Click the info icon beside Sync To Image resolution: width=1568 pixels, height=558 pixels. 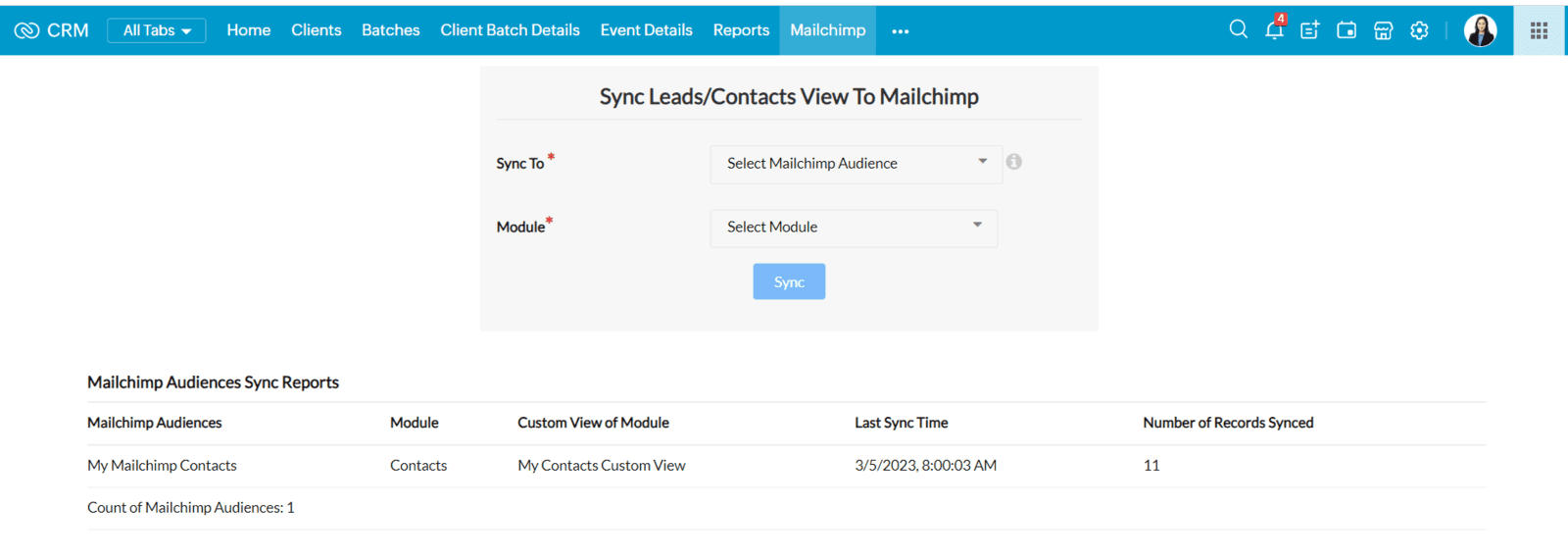[1014, 162]
